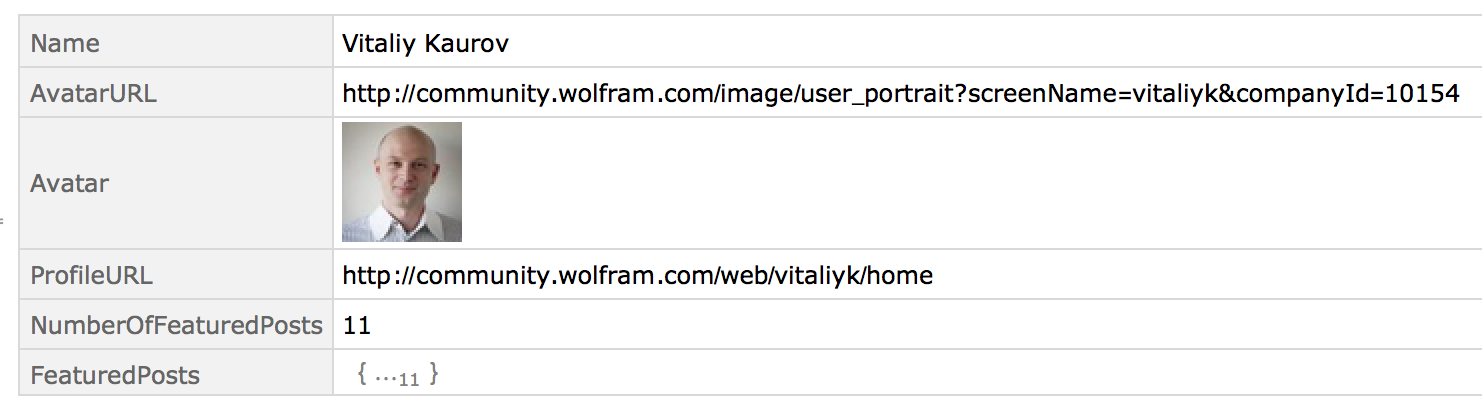This screenshot has width=1482, height=404.
Task: Click the featured posts count 11
Action: coord(356,325)
